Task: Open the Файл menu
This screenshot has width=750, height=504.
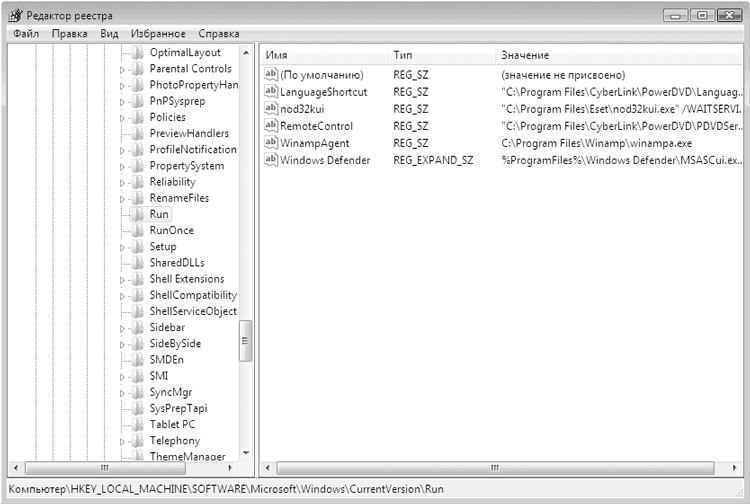Action: click(26, 34)
